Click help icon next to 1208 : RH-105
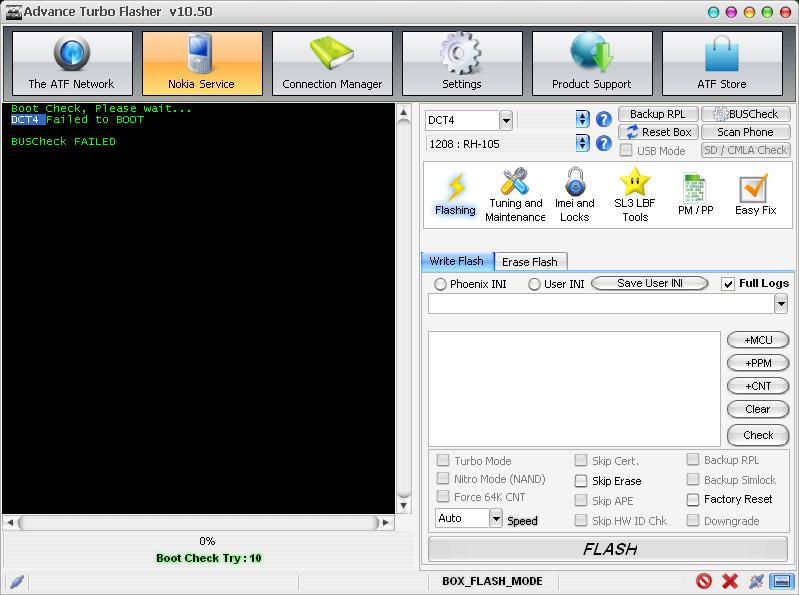Image resolution: width=799 pixels, height=595 pixels. [x=604, y=144]
